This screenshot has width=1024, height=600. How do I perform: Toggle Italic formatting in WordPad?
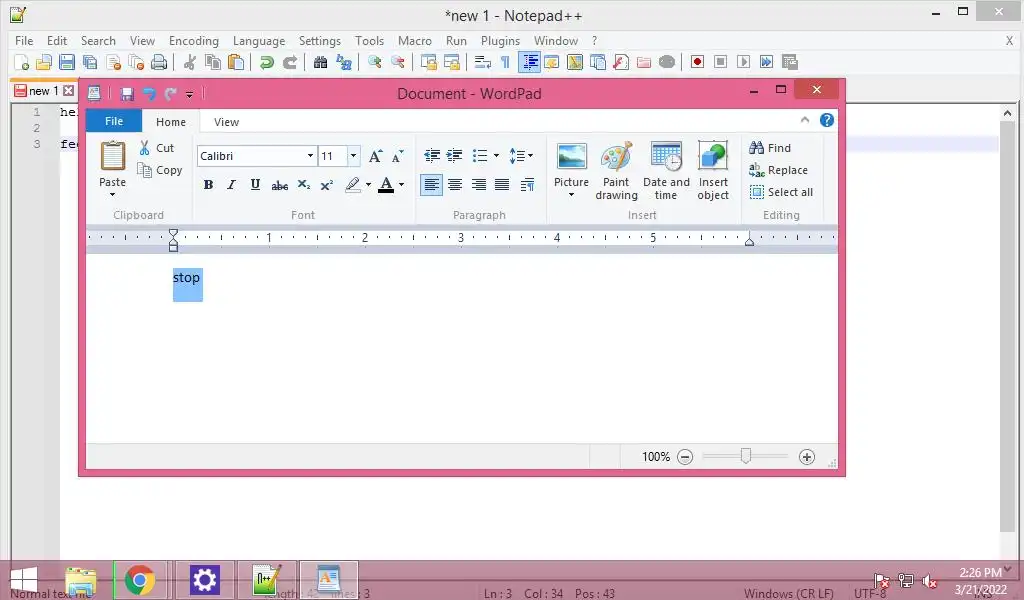pyautogui.click(x=231, y=185)
